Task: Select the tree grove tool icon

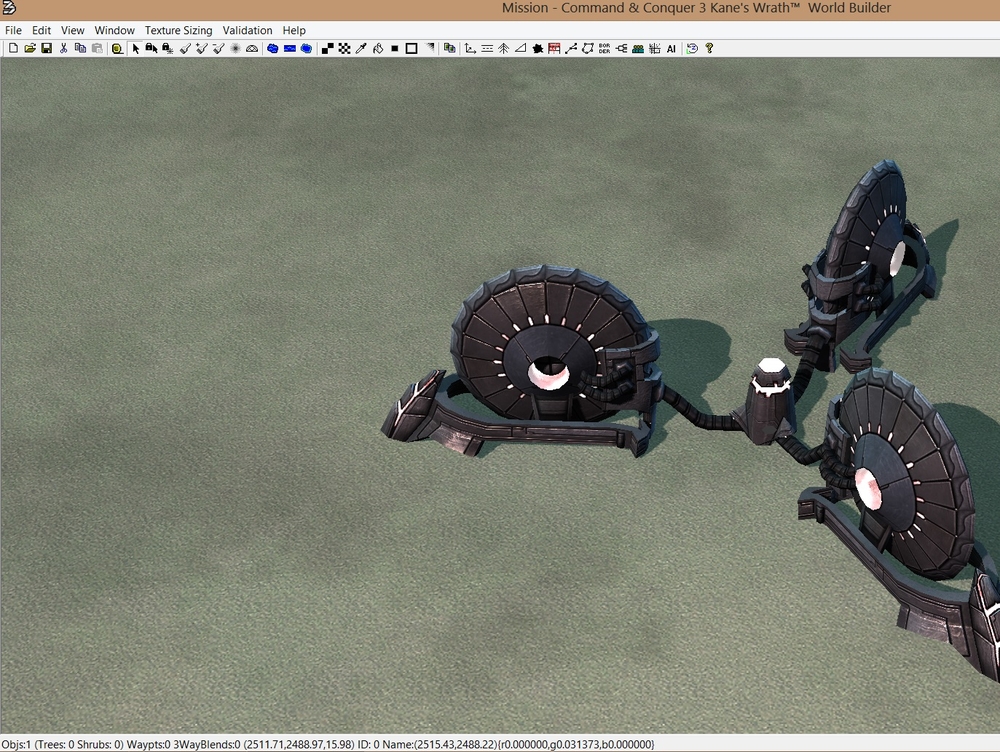Action: 504,48
